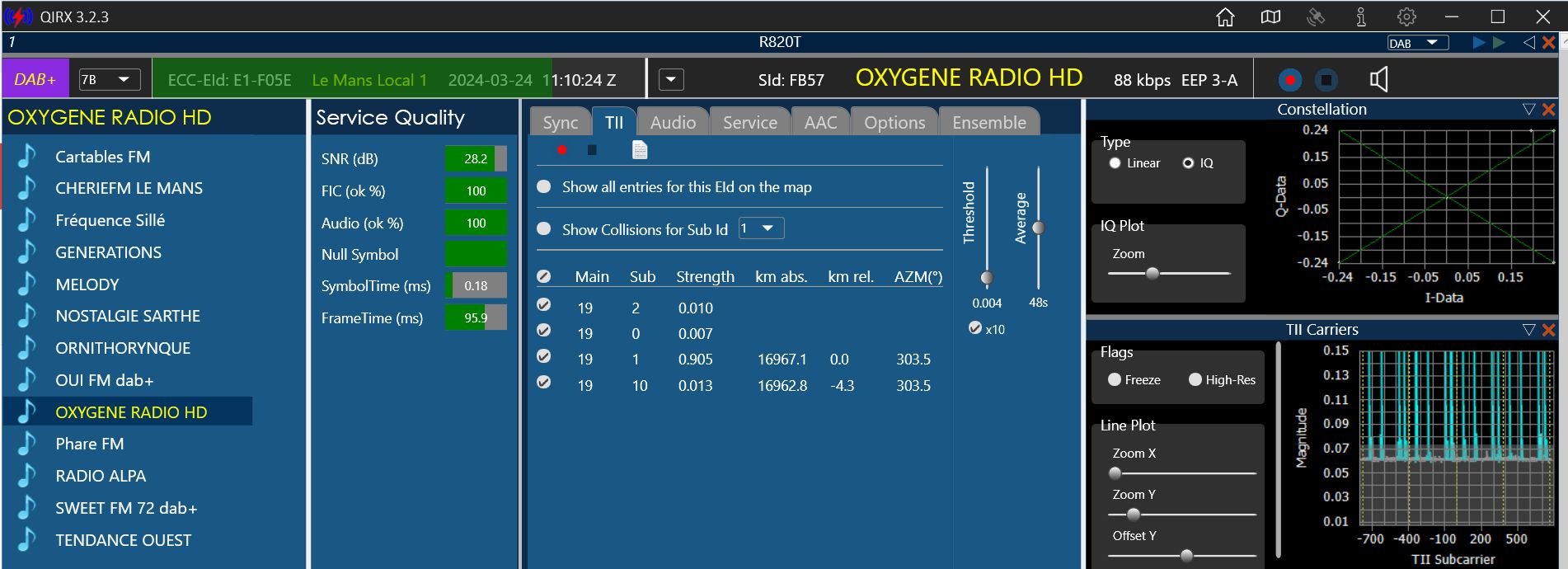
Task: Close the Constellation panel
Action: coord(1548,110)
